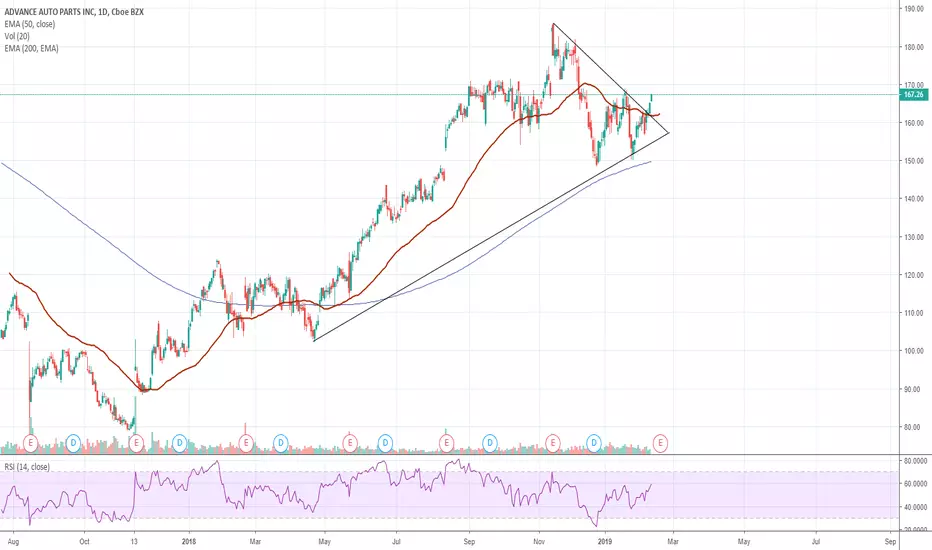Click the ADVANCE AUTO PARTS INC symbol legend
932x550 pixels.
74,12
